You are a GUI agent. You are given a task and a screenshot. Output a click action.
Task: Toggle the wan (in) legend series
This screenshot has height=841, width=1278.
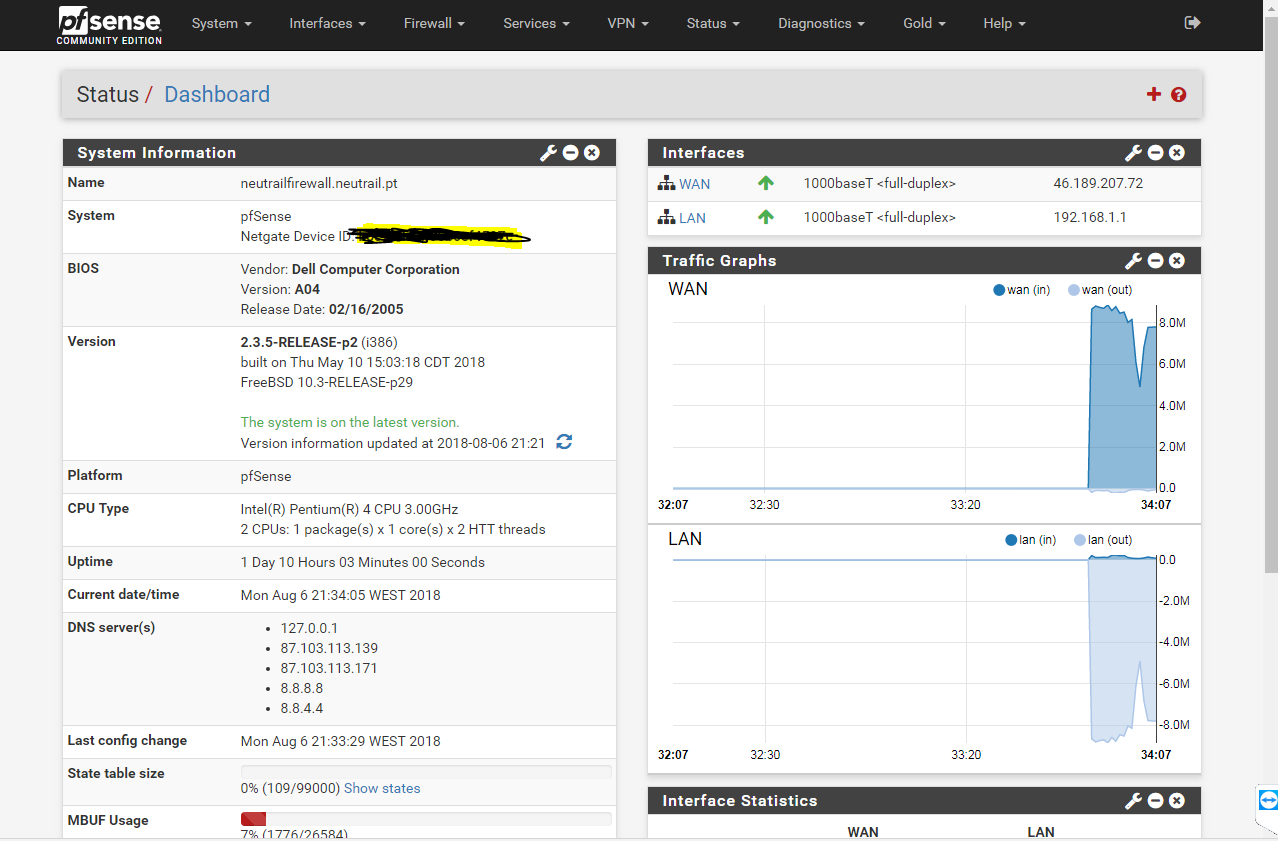point(1021,290)
